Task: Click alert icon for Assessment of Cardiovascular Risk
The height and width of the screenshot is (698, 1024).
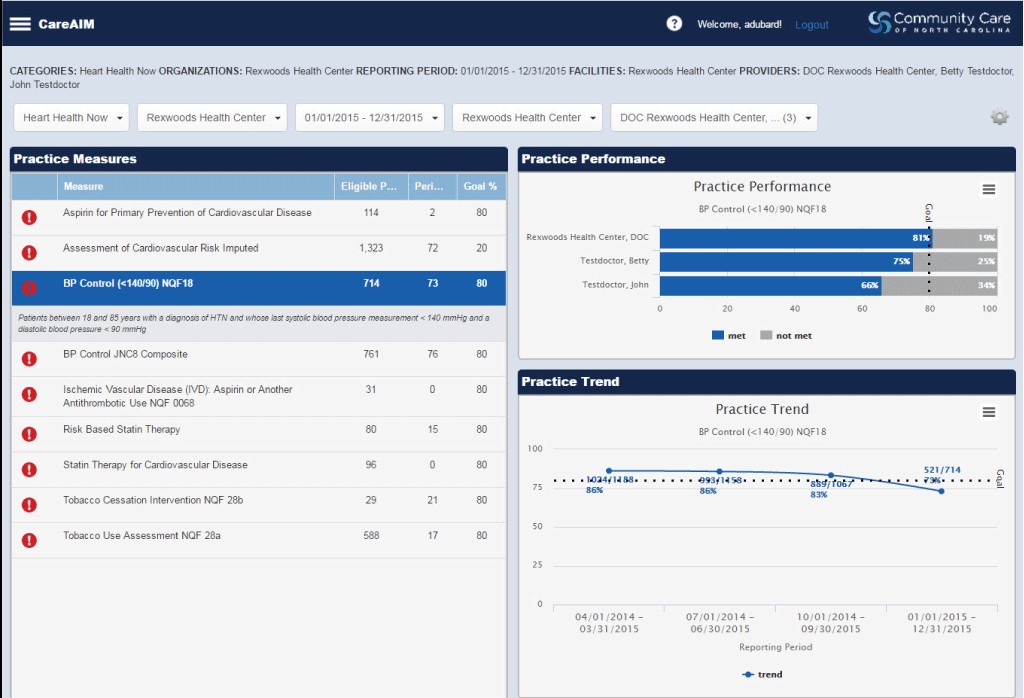Action: [29, 253]
